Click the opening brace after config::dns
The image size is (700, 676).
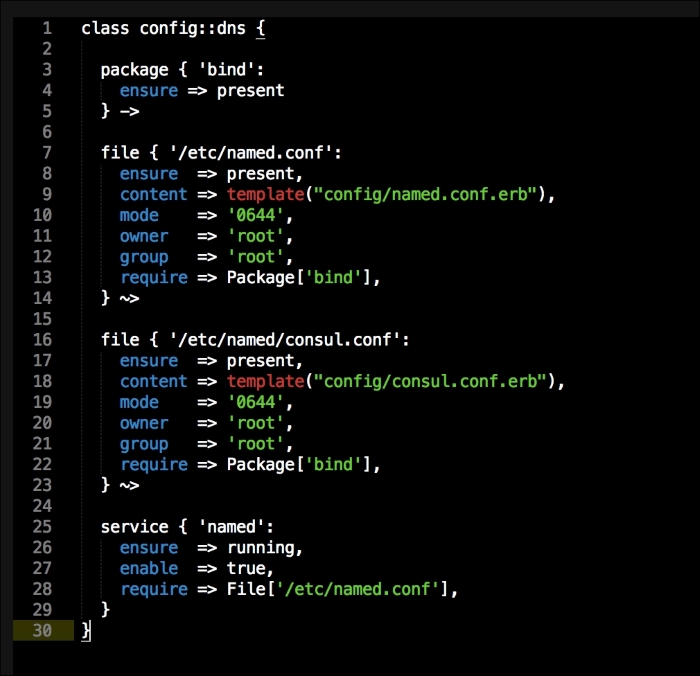[260, 28]
